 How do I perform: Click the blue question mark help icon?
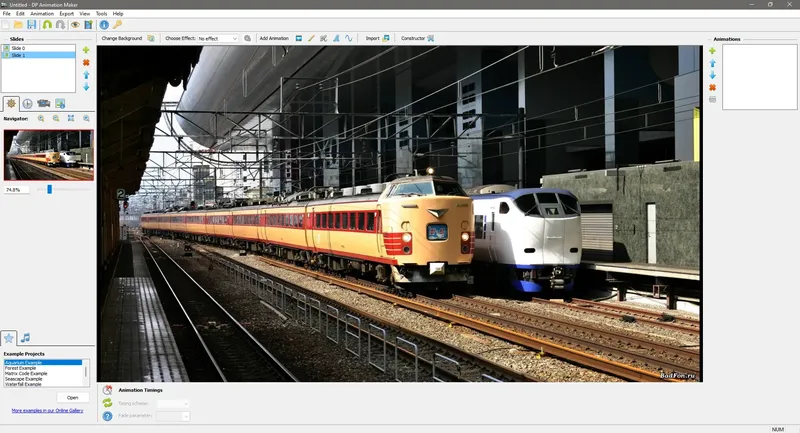[107, 416]
